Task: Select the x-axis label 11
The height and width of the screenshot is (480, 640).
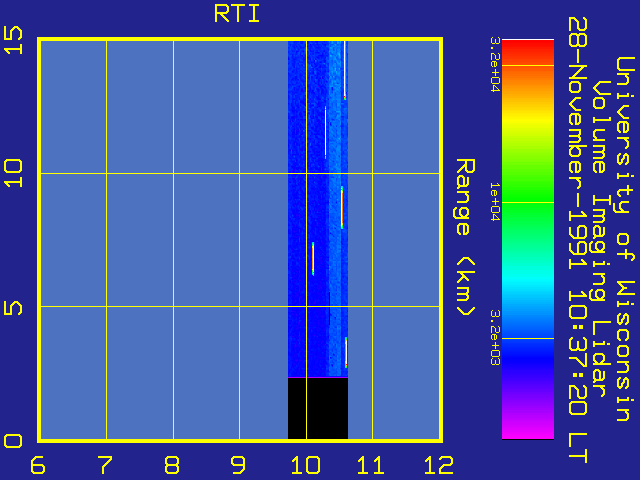Action: (371, 465)
